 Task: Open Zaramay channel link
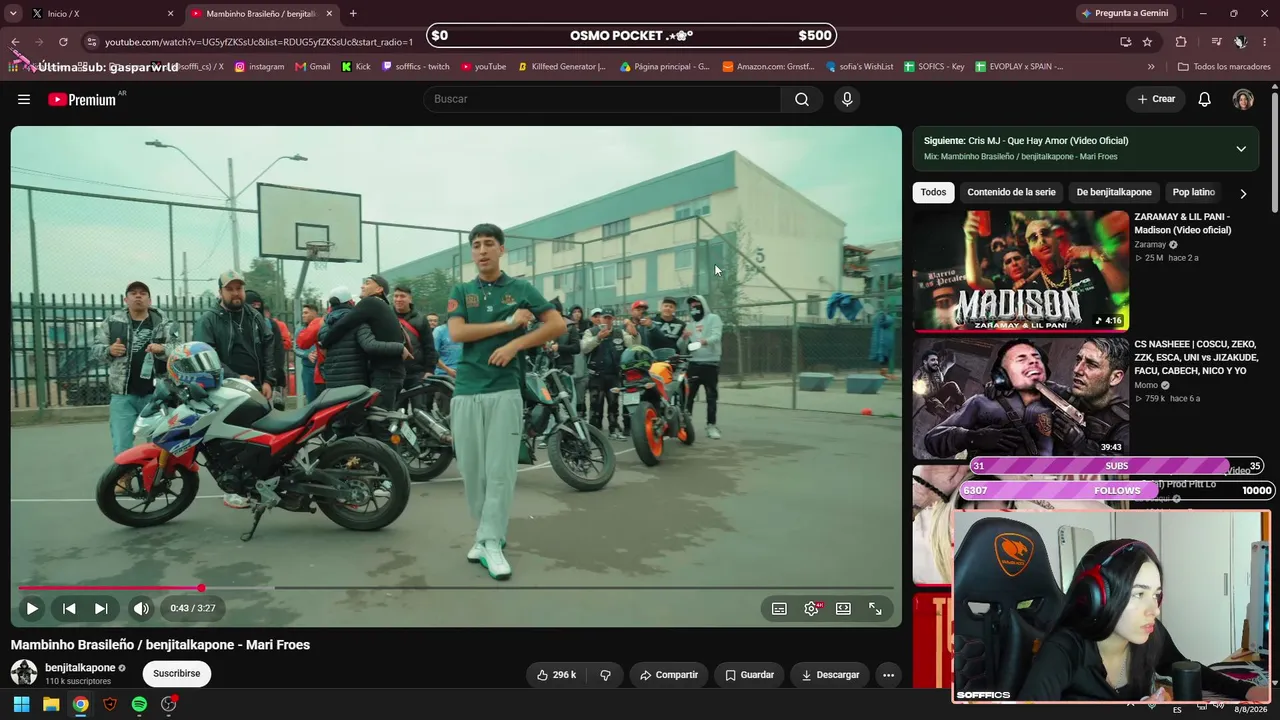coord(1150,245)
